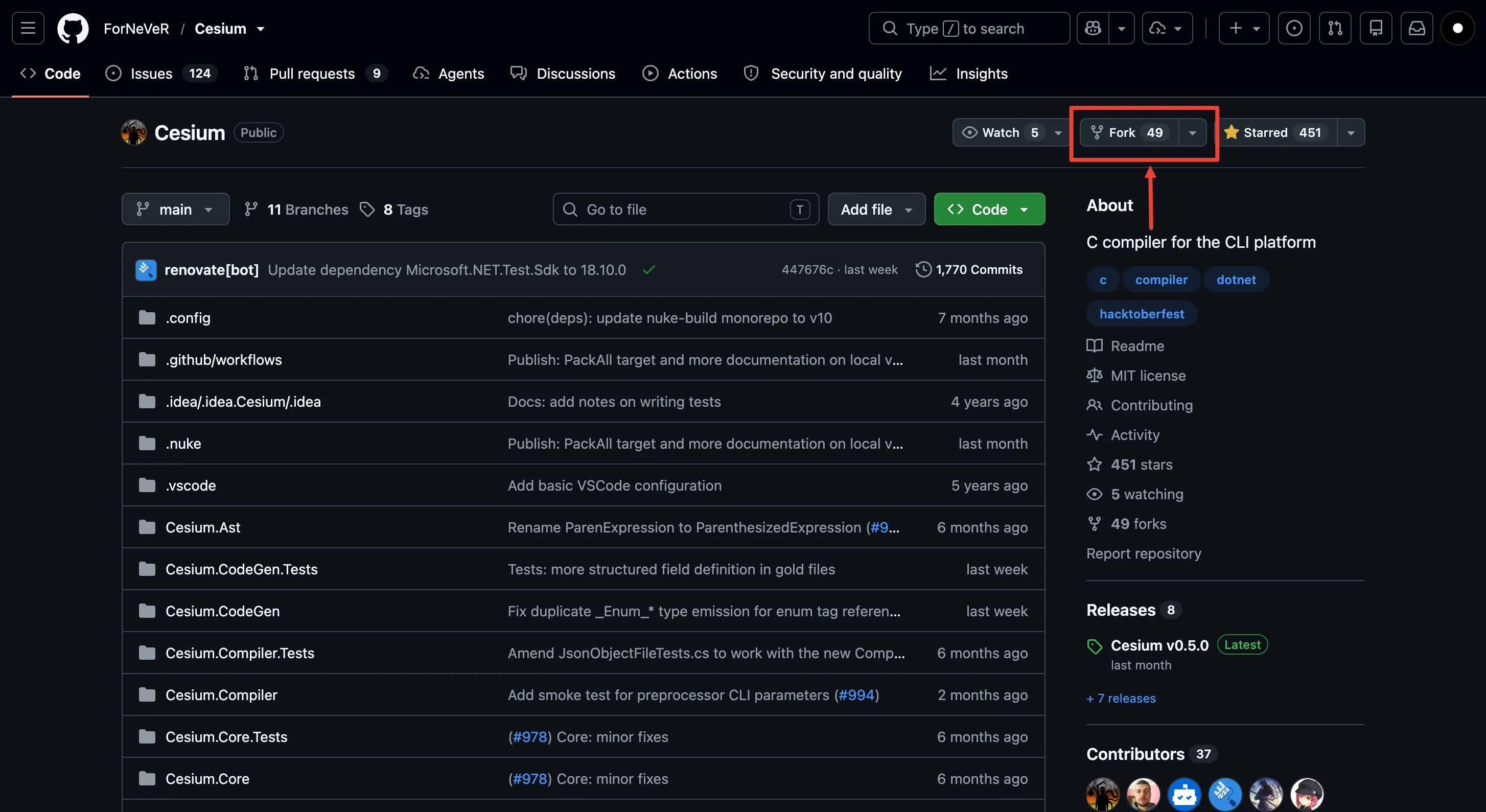Image resolution: width=1486 pixels, height=812 pixels.
Task: Click the green check status icon
Action: click(649, 270)
